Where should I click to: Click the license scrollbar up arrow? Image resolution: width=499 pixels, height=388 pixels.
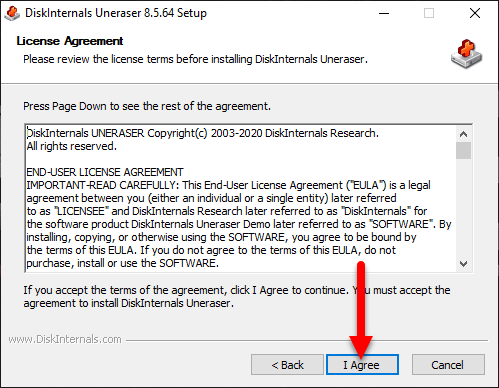[463, 134]
